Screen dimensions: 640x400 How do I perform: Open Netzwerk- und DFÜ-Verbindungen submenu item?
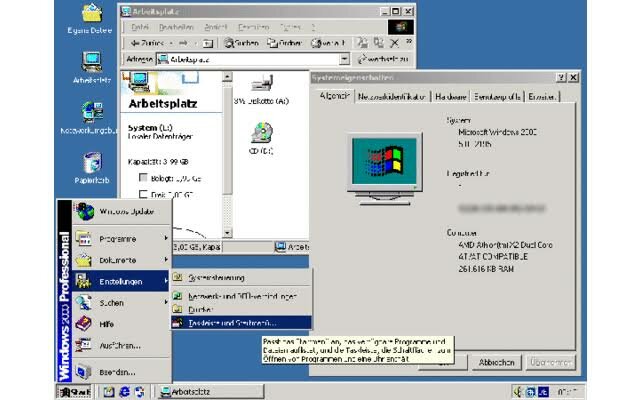pos(242,296)
